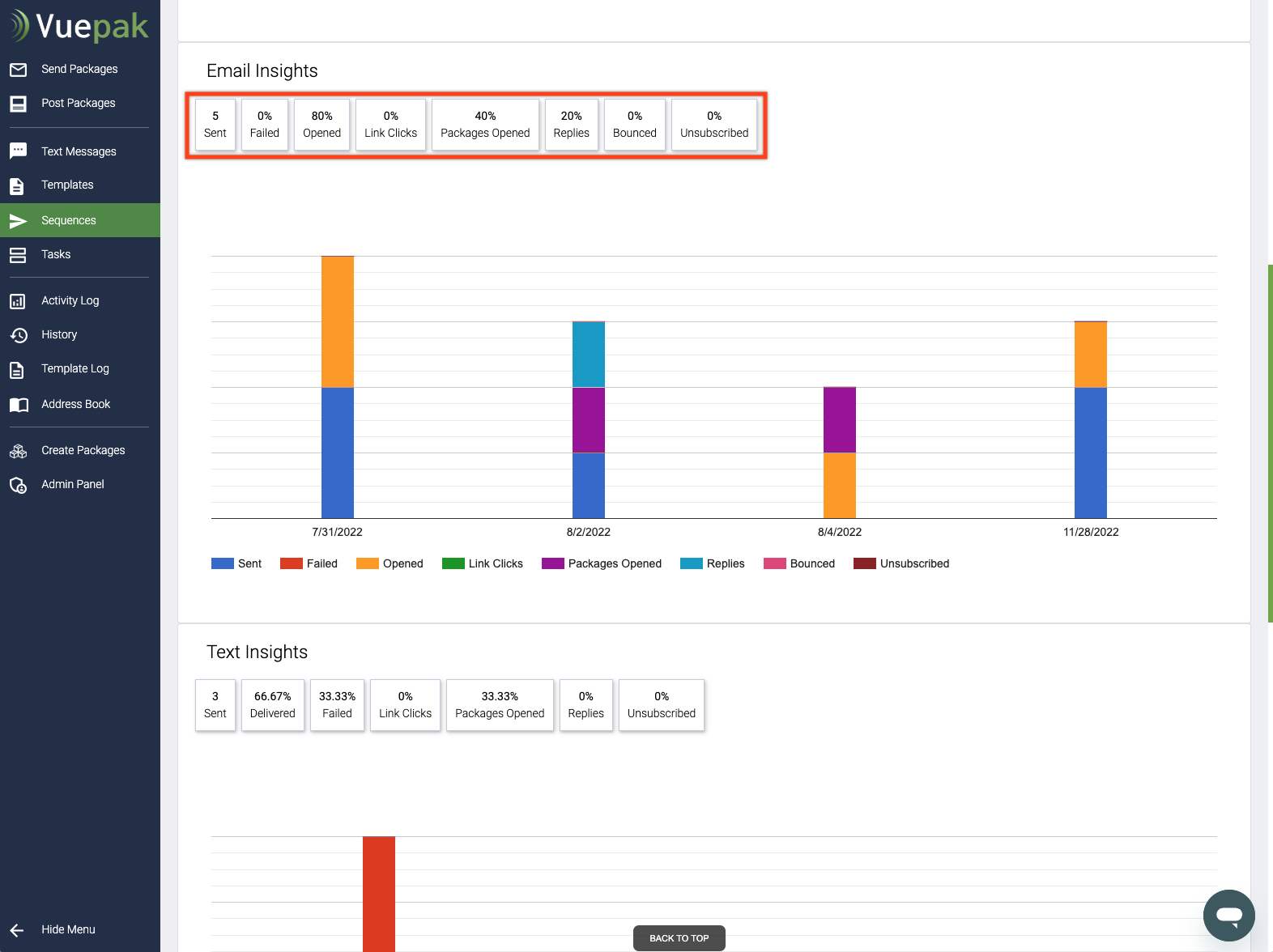Click the email 5 Sent stat card

coord(215,125)
